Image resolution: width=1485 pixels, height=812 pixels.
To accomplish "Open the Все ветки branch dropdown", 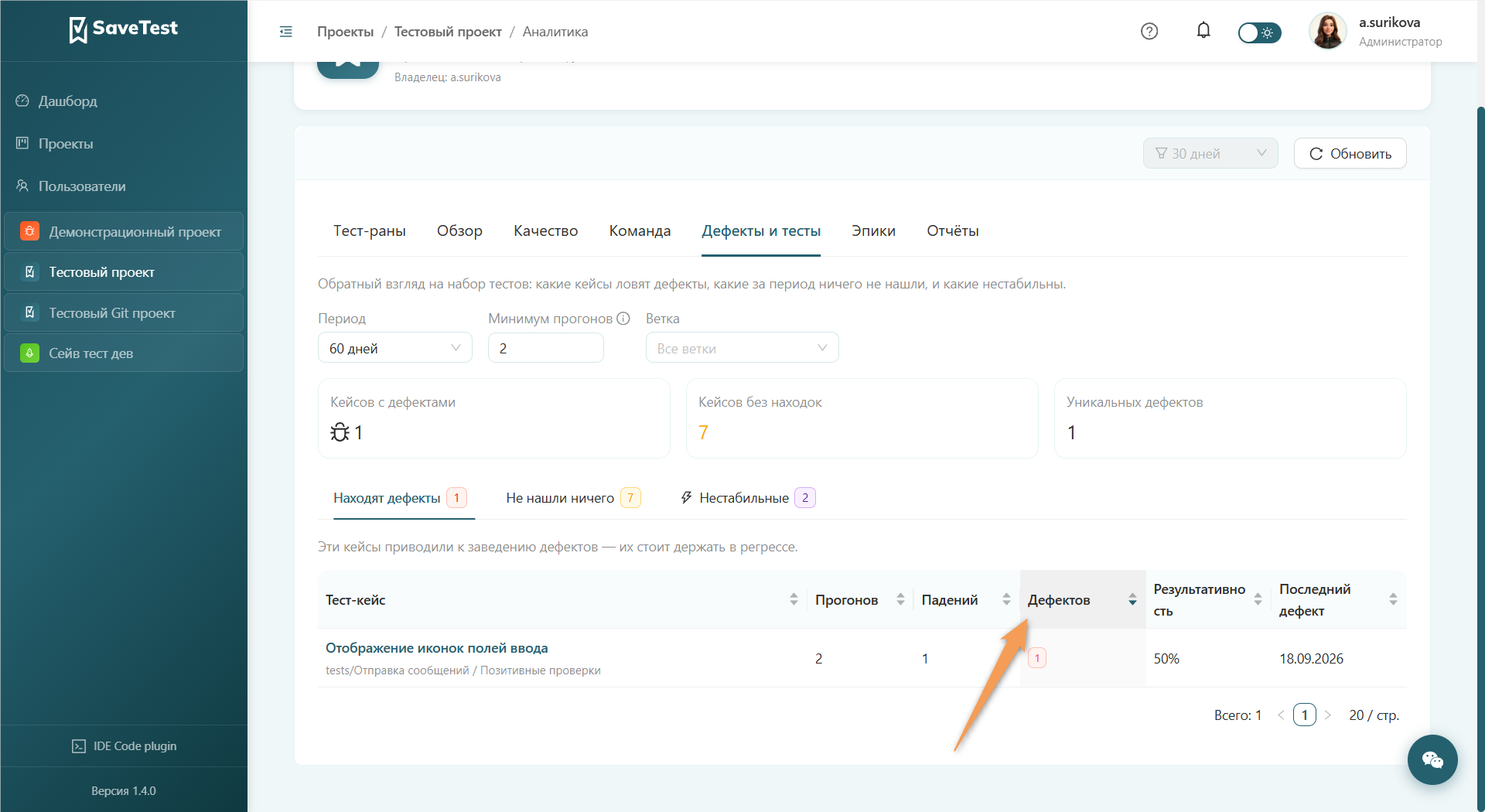I will pyautogui.click(x=742, y=348).
